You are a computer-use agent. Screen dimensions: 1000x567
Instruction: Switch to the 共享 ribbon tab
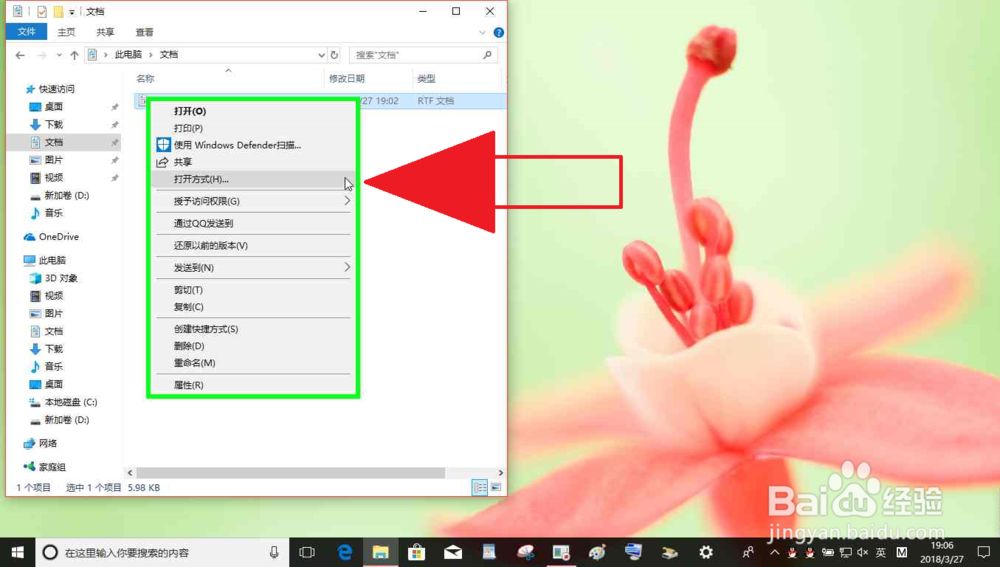coord(105,32)
